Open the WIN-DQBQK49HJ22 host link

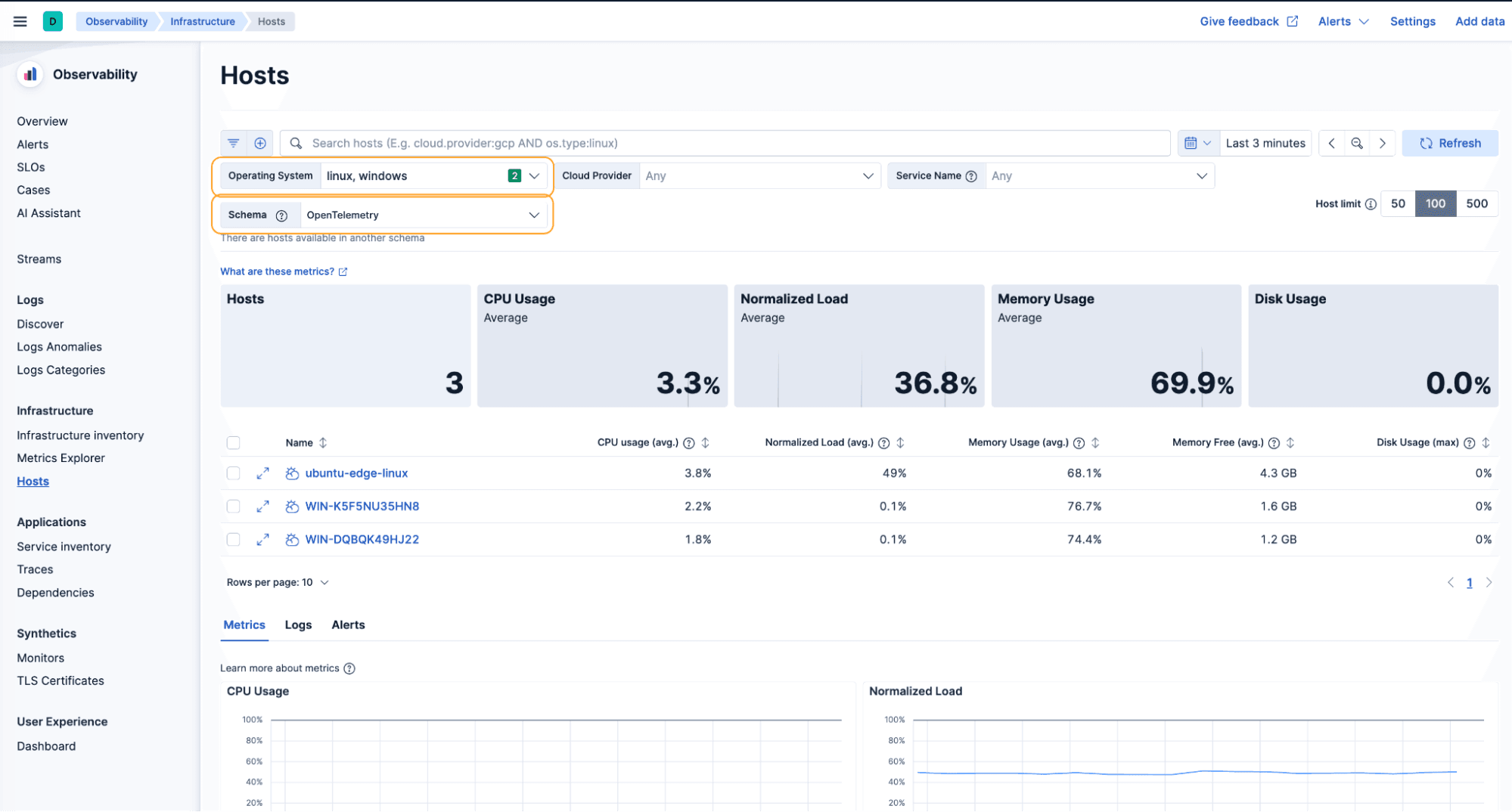click(362, 540)
